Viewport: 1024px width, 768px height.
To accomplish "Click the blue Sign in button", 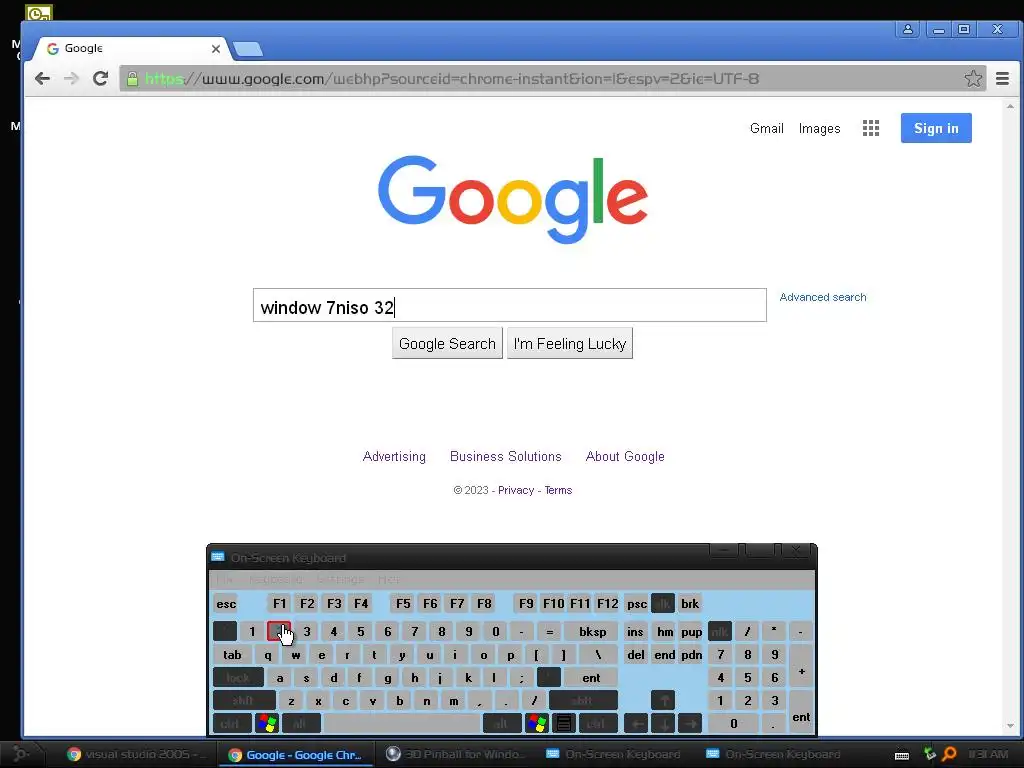I will 936,128.
